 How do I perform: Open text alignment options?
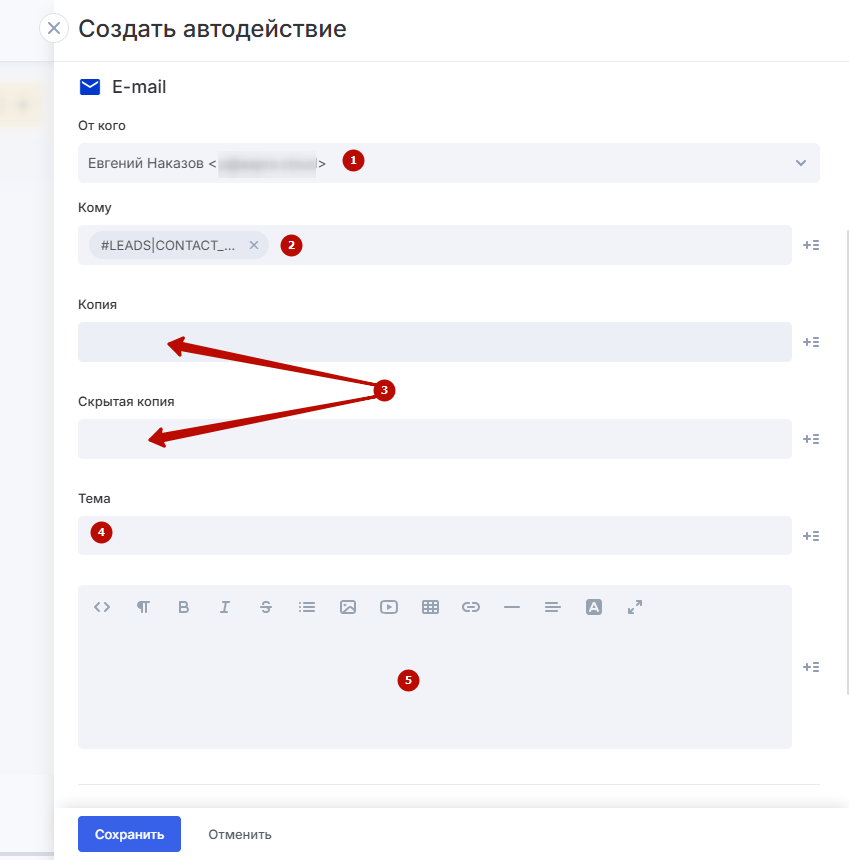553,607
